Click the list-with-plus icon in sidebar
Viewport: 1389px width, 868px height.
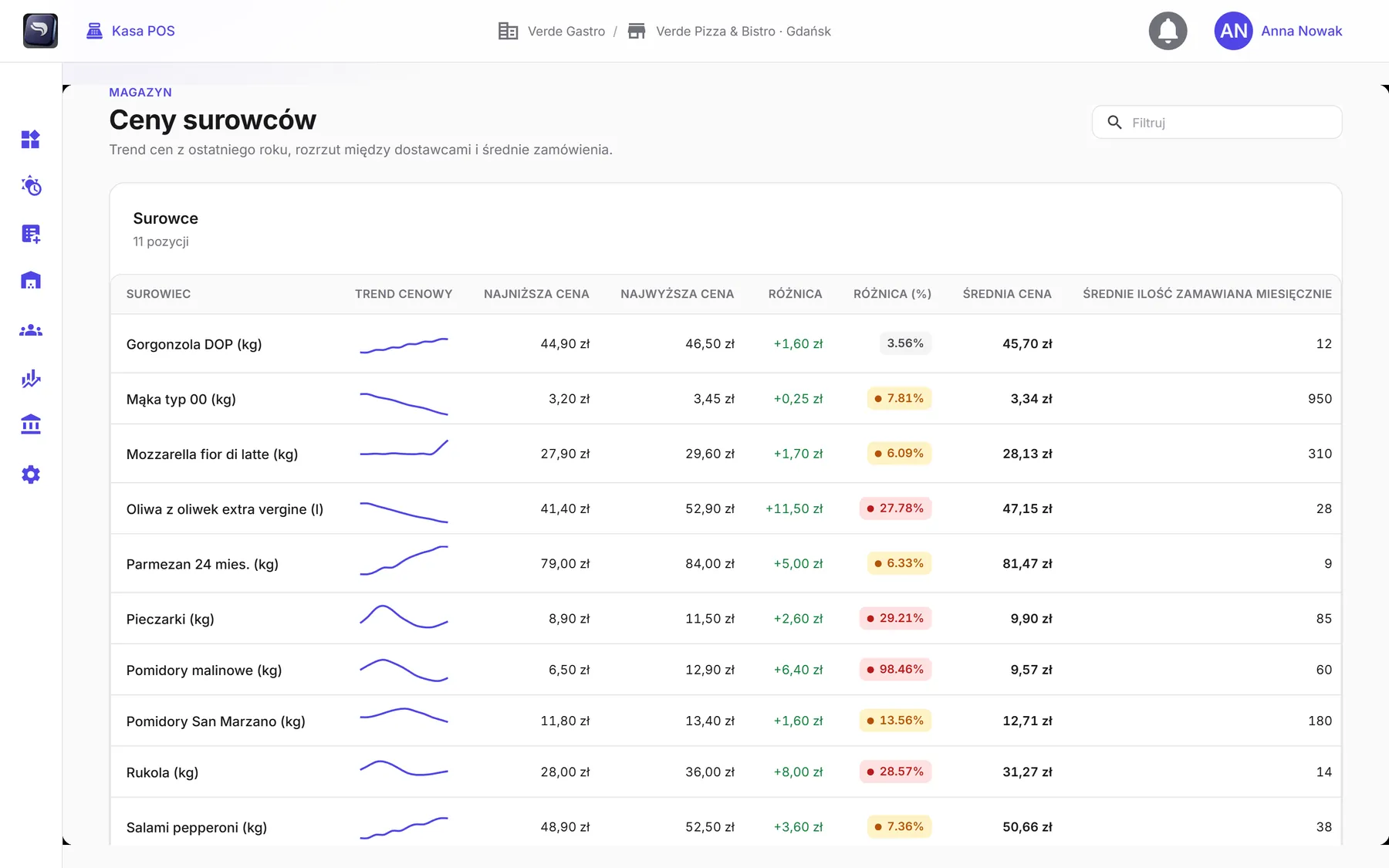[31, 234]
